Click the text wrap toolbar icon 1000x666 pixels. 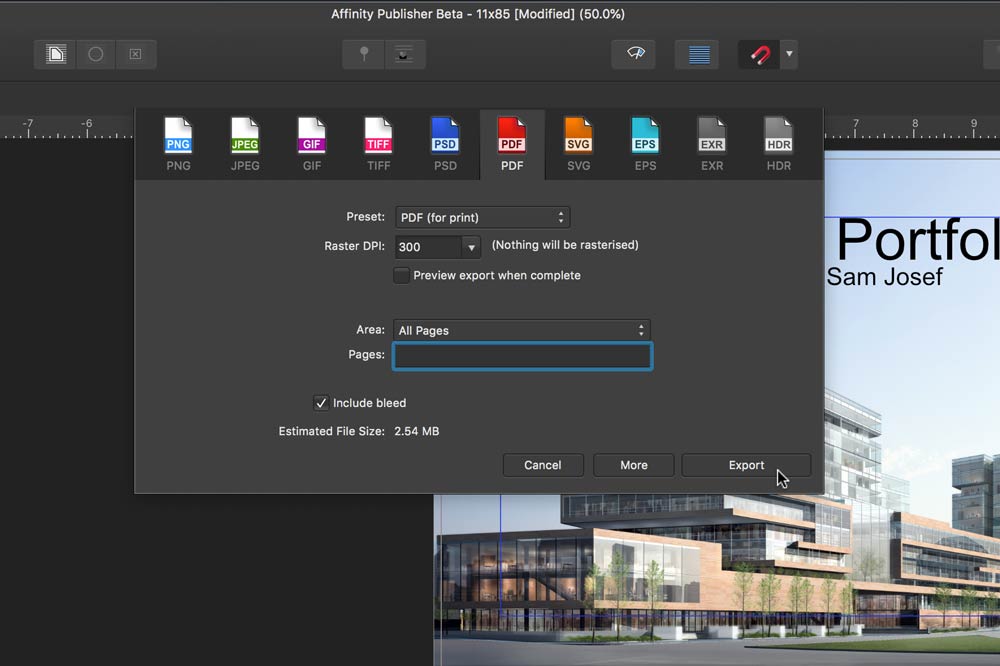[x=404, y=54]
